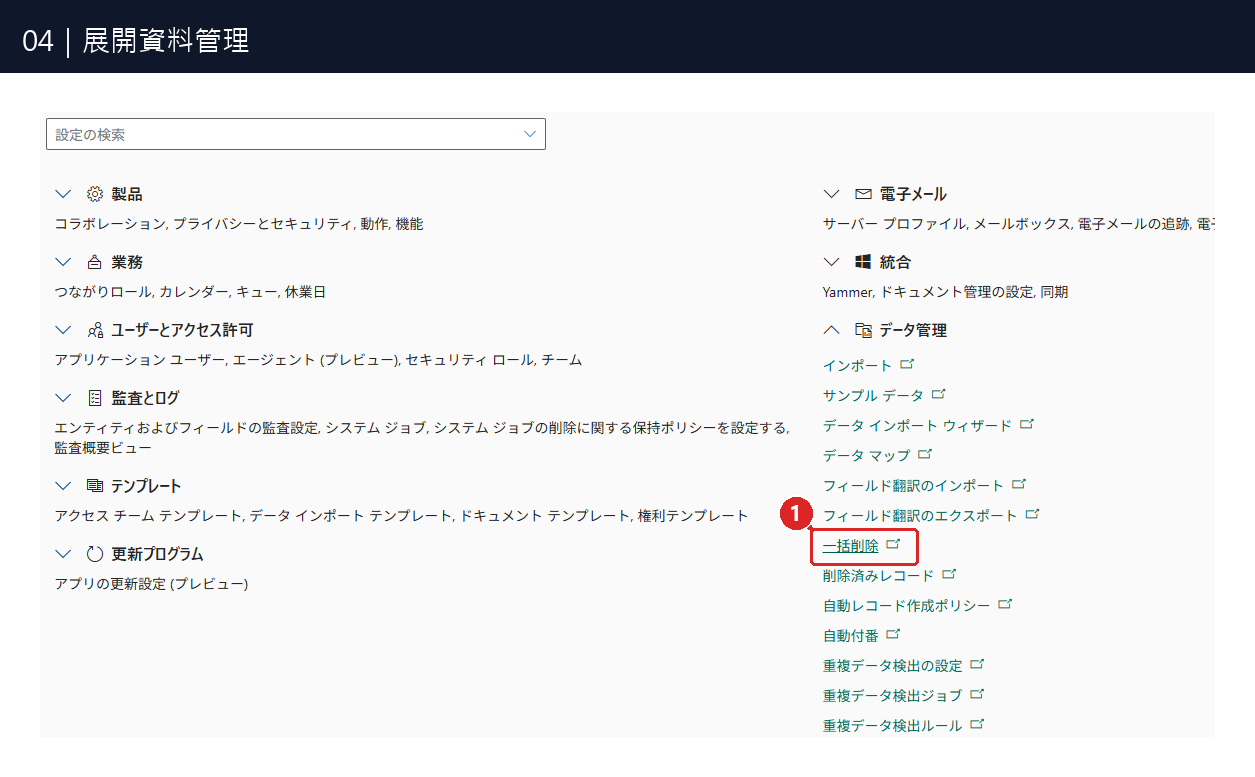Click the checklist icon beside 監査とログ
The width and height of the screenshot is (1255, 777).
95,398
